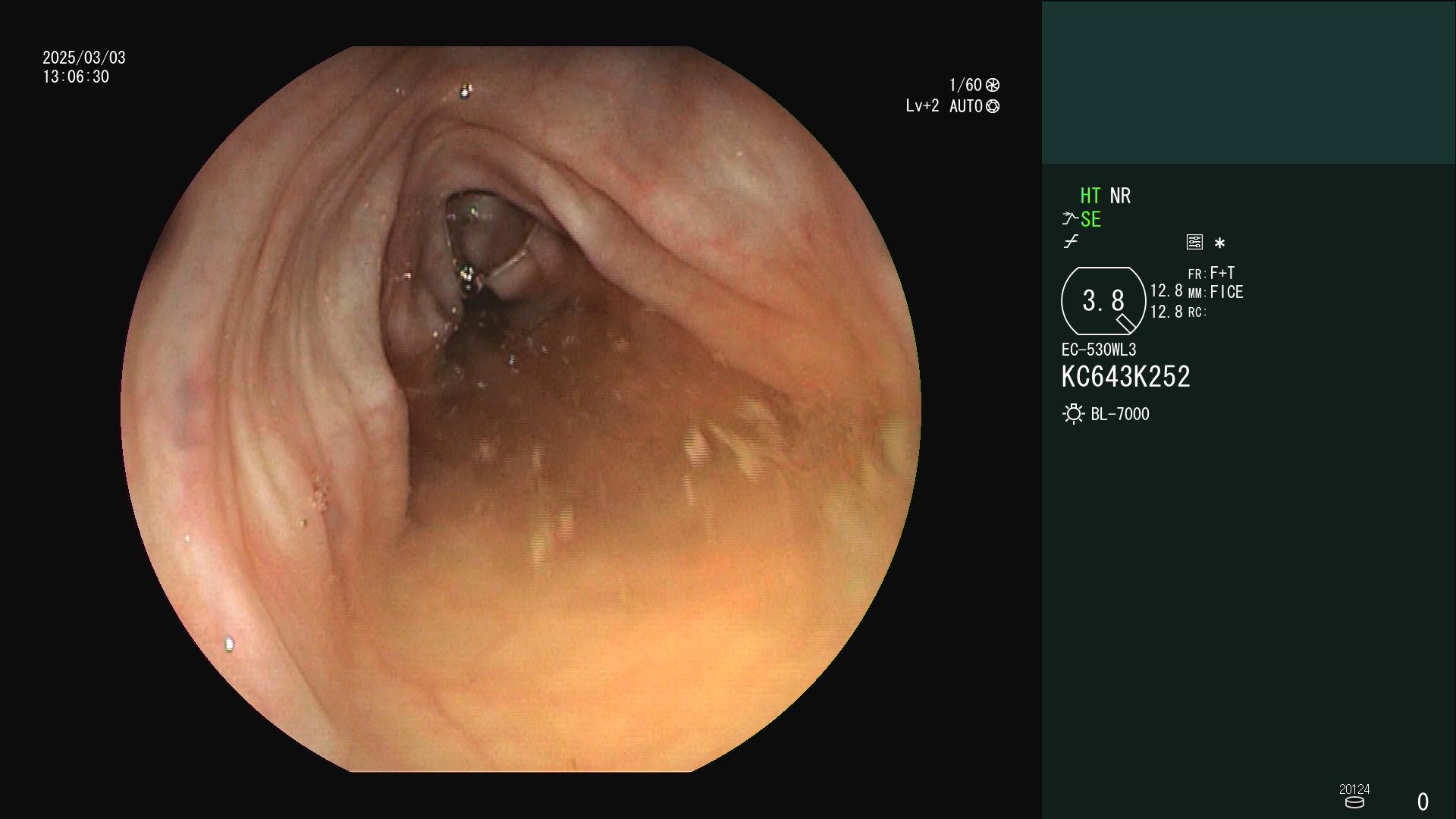Click the FR: F+T setting
This screenshot has height=819, width=1456.
(x=1211, y=273)
